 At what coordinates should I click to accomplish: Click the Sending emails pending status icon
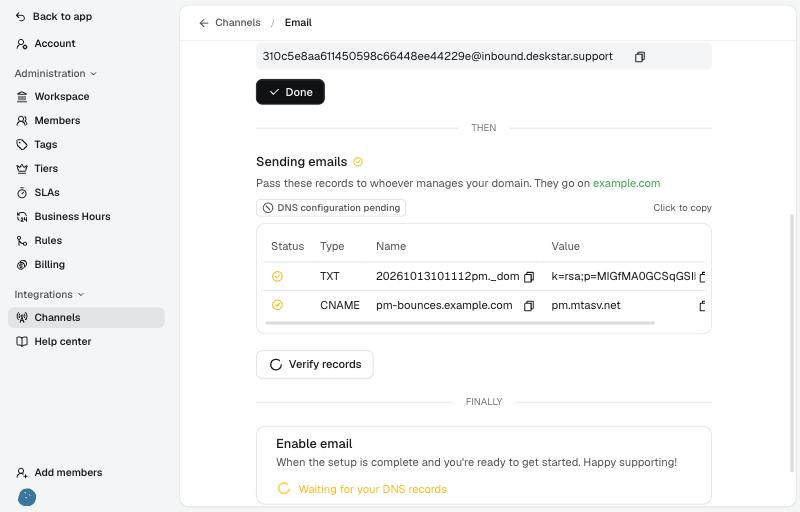358,162
